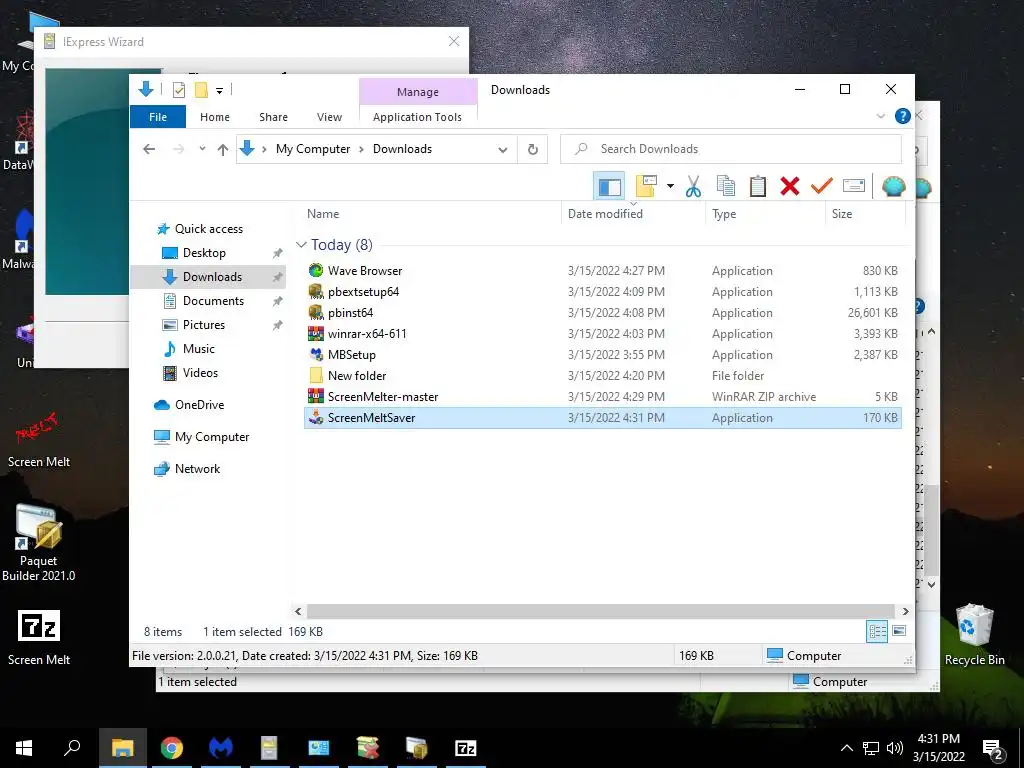This screenshot has height=768, width=1024.
Task: Click the Paste clipboard icon
Action: point(758,186)
